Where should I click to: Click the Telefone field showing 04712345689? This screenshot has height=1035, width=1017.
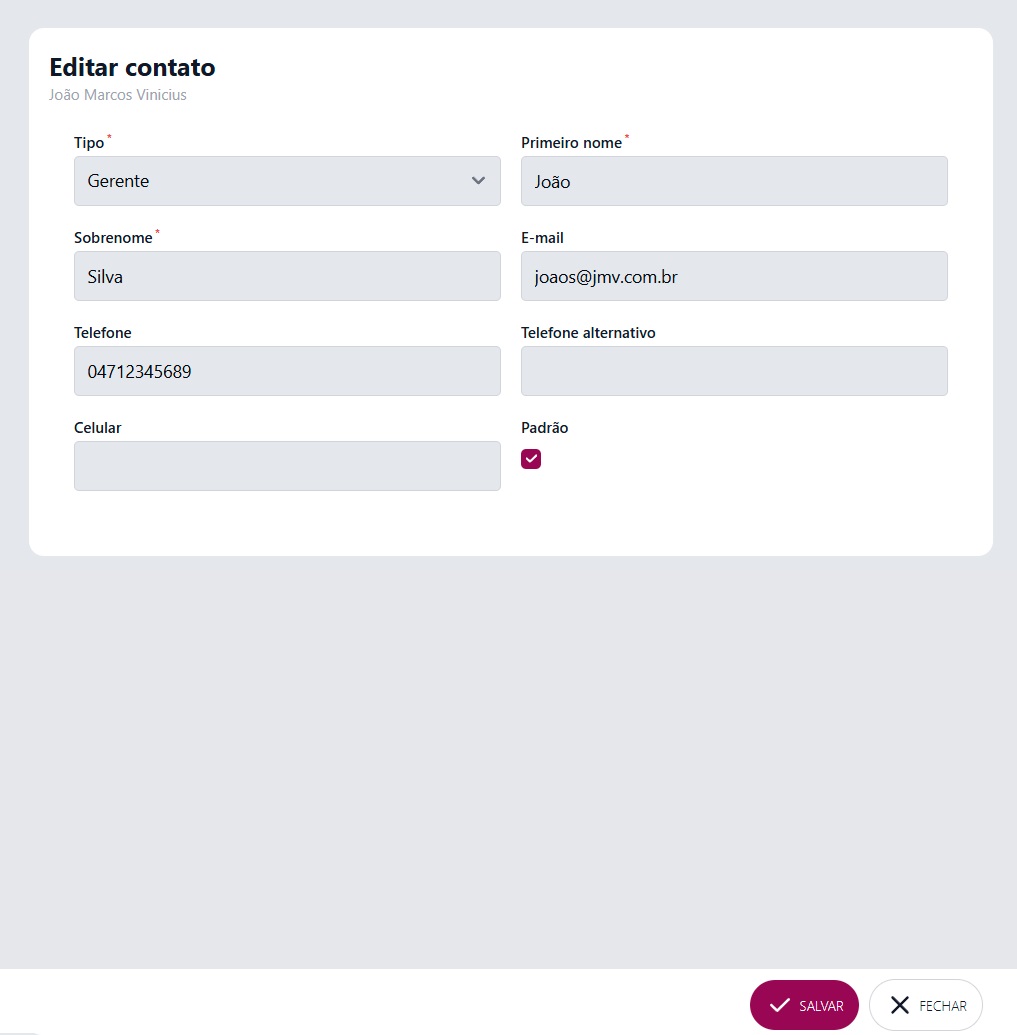287,371
